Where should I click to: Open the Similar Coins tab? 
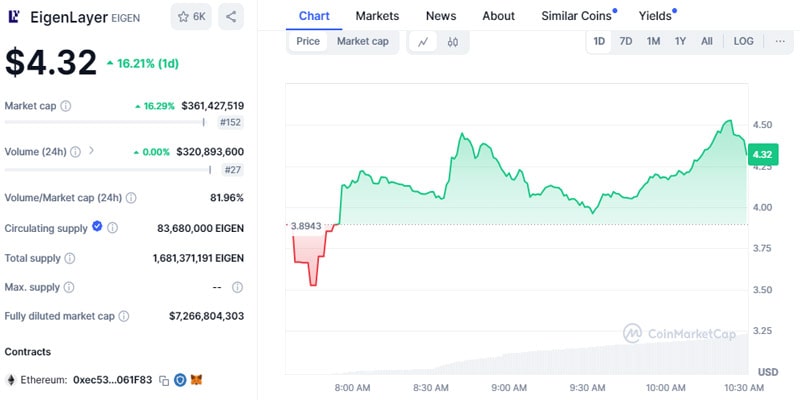pos(579,16)
